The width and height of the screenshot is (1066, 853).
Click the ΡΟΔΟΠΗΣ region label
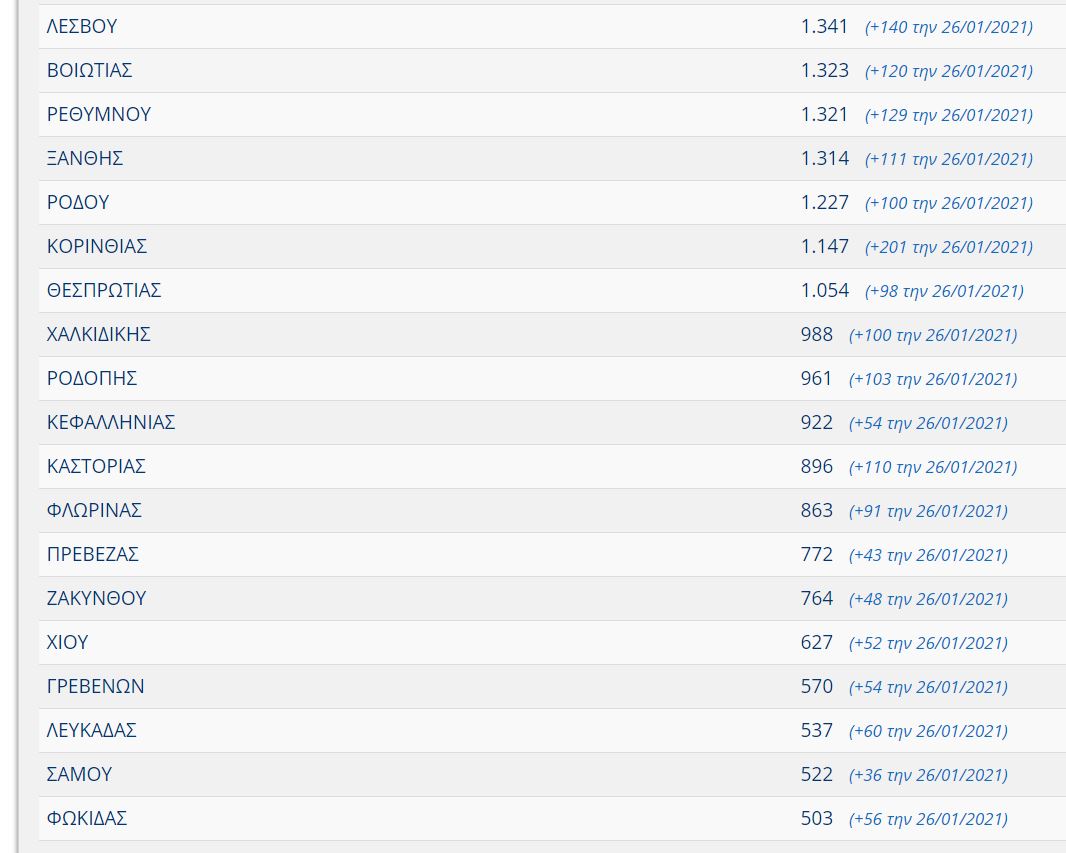pos(92,379)
